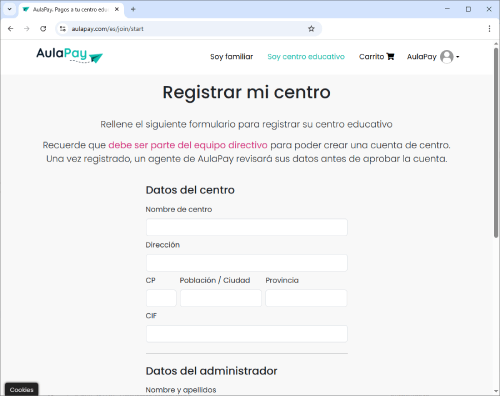Open the Soy familiar menu item
The width and height of the screenshot is (500, 396).
click(232, 57)
